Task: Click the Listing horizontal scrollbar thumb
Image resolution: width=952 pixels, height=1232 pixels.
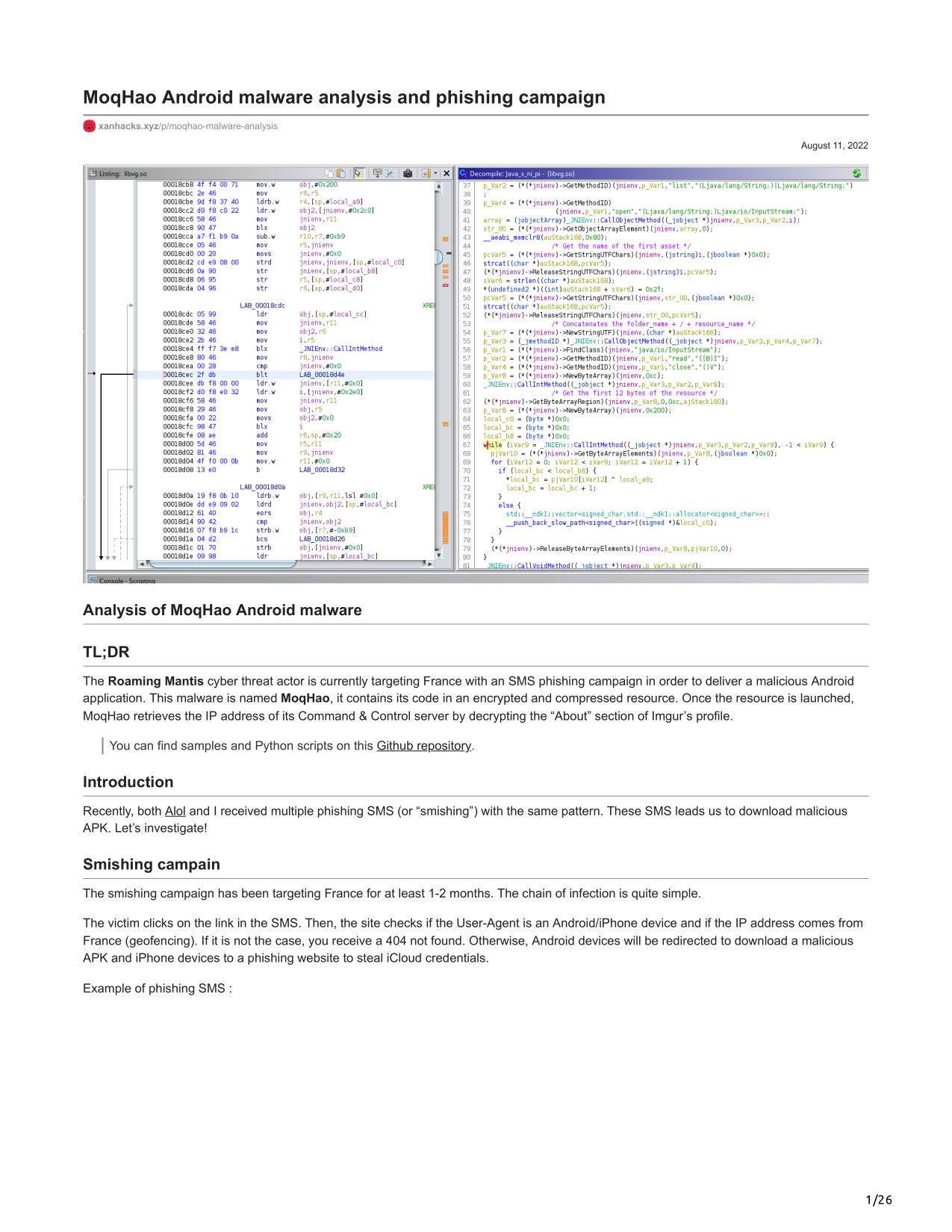Action: tap(221, 564)
